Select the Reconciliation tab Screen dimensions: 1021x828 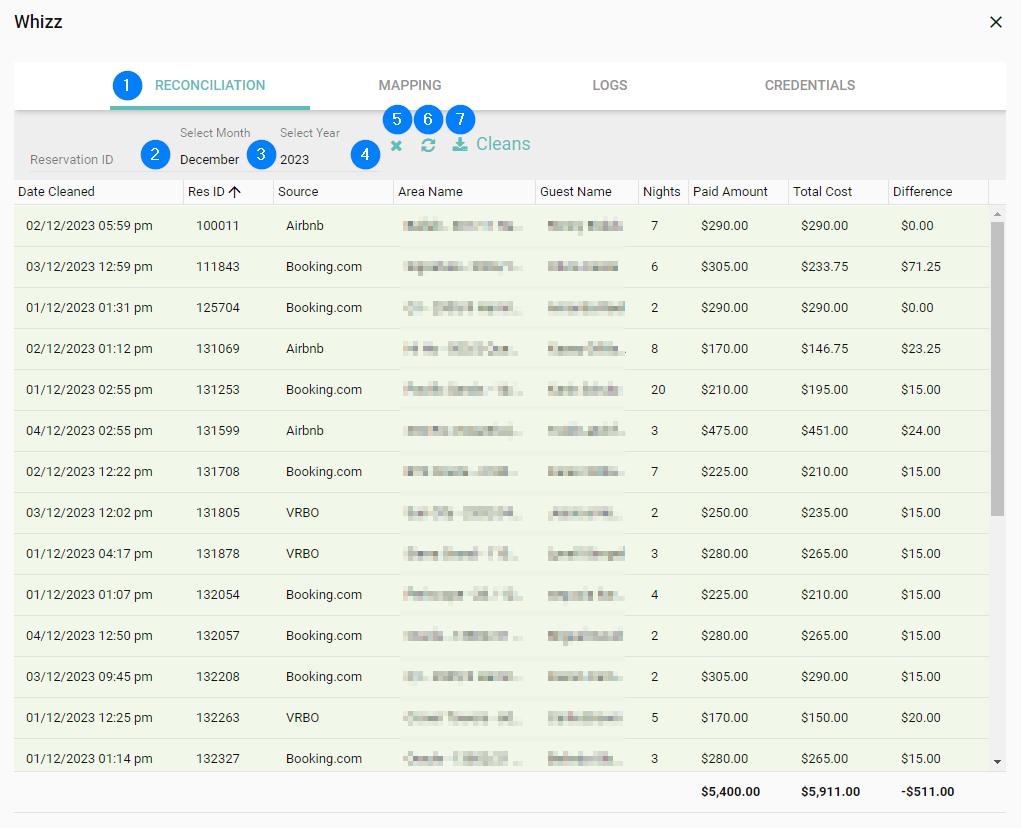coord(210,85)
